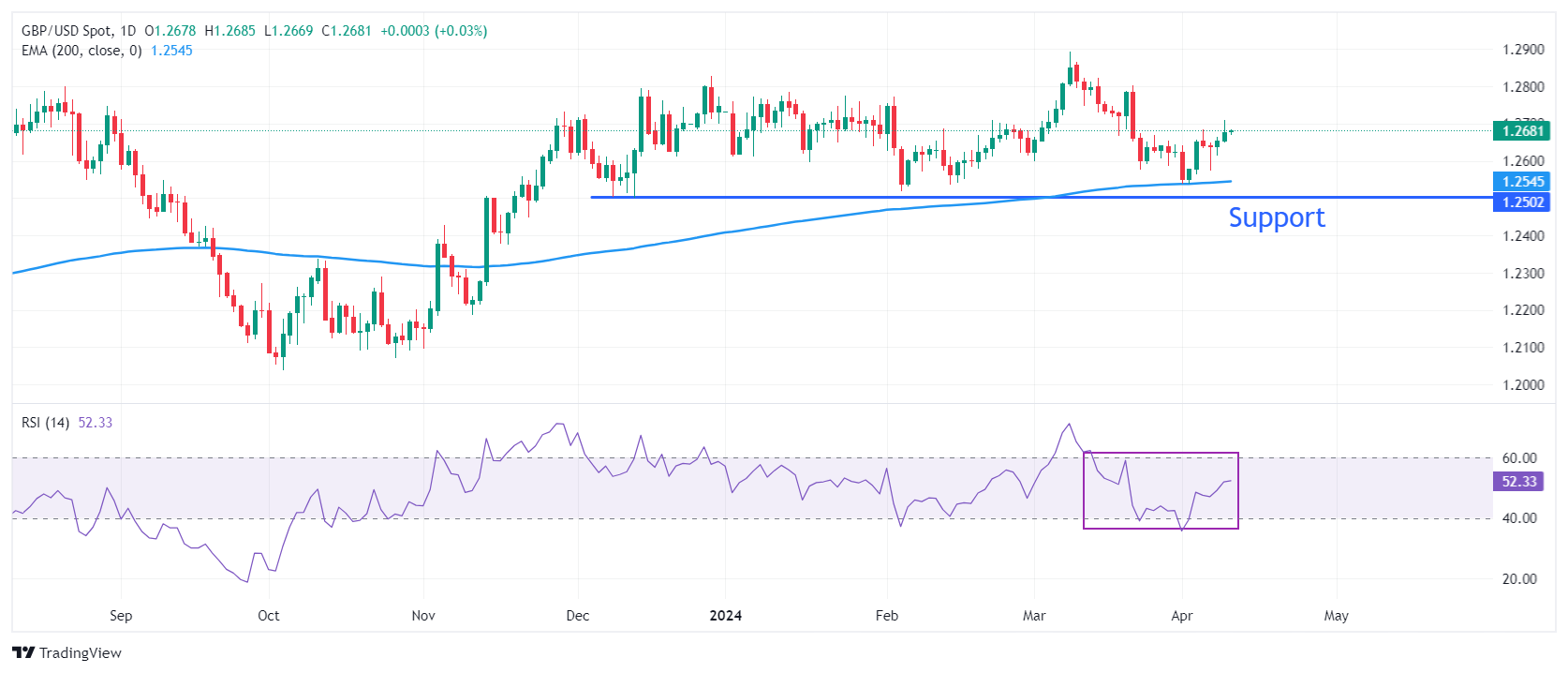Click the TradingView logo icon
The image size is (1568, 673).
[23, 652]
